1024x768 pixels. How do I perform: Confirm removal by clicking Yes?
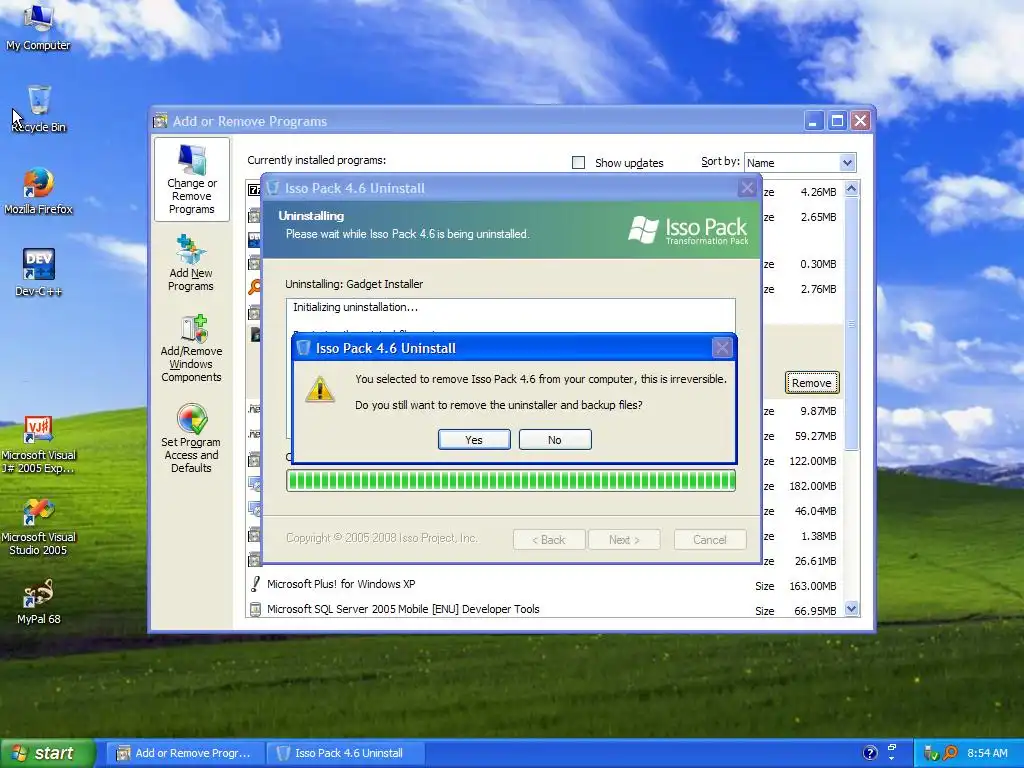(474, 440)
